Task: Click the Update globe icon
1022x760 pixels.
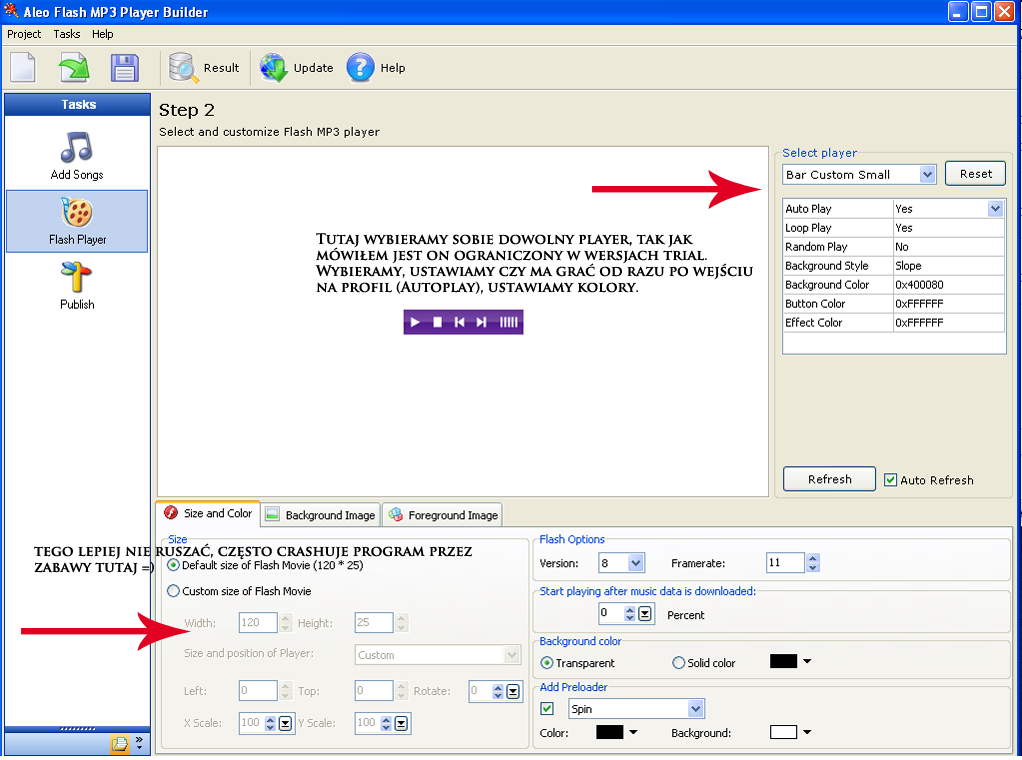Action: click(273, 67)
